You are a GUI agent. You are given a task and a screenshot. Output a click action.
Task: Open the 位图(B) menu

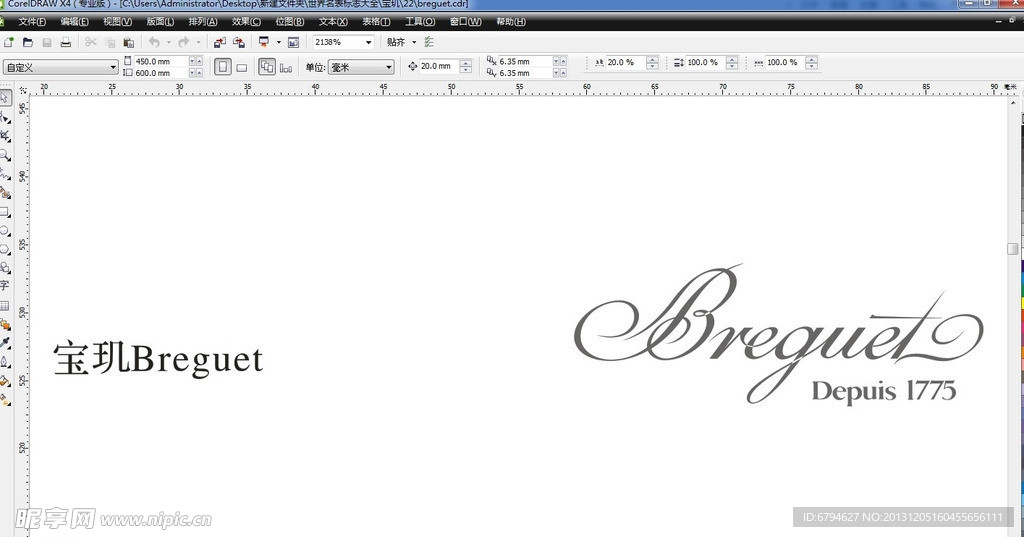(290, 22)
